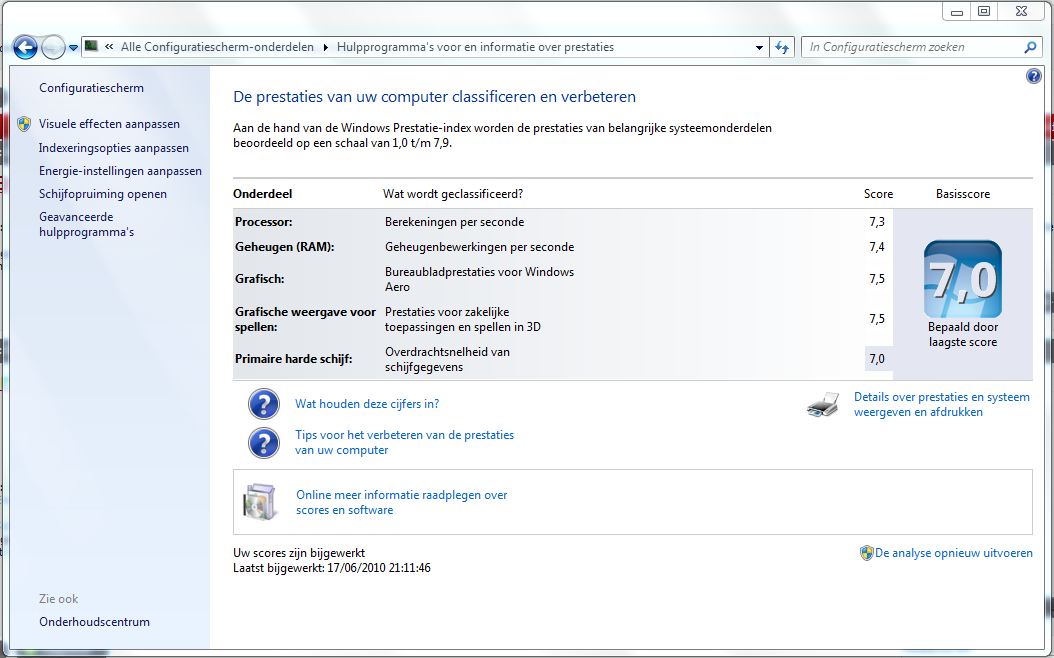The width and height of the screenshot is (1054, 658).
Task: Open 'Details over prestaties en systeem weergeven' link
Action: coord(942,405)
